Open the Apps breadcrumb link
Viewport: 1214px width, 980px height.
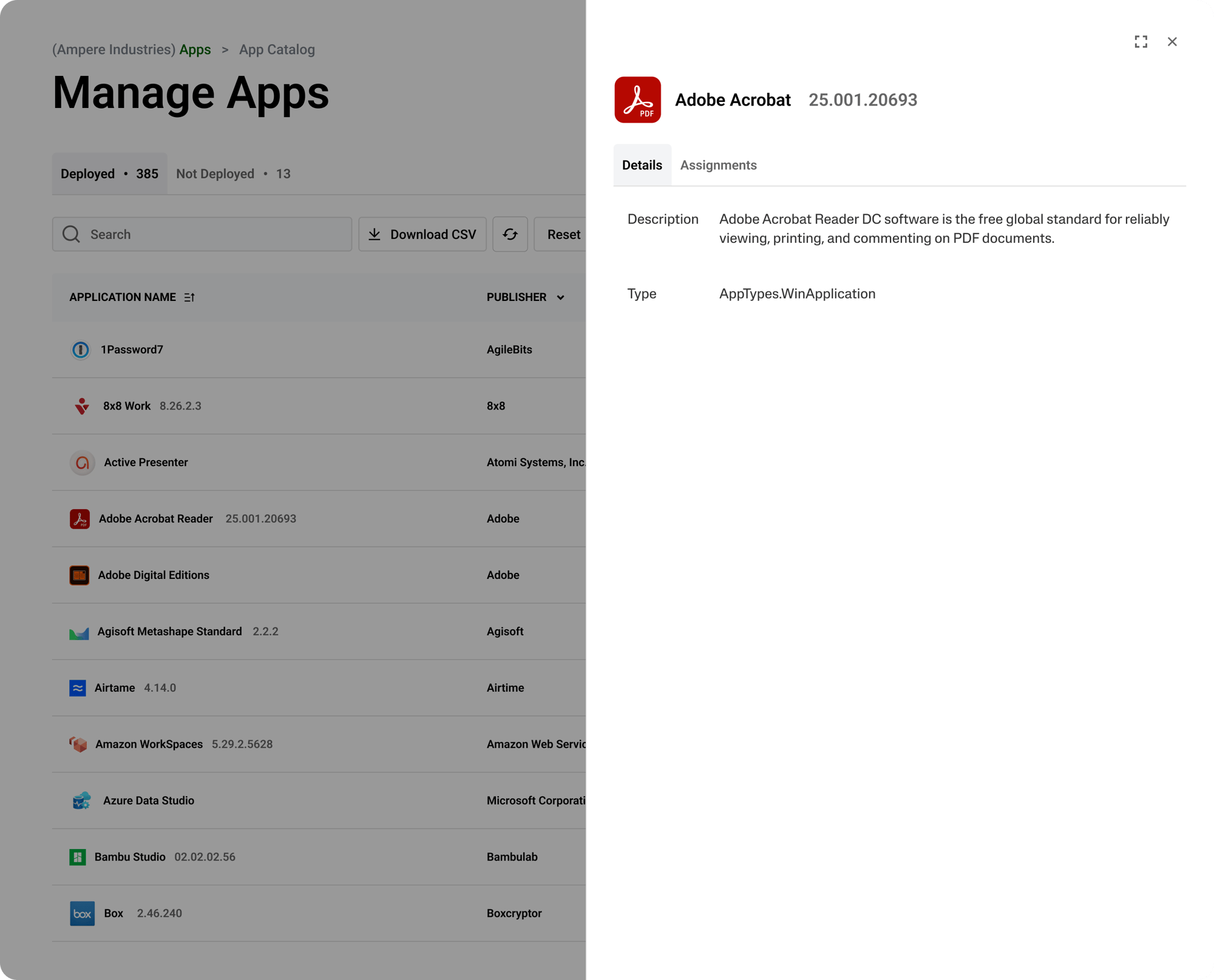point(195,49)
